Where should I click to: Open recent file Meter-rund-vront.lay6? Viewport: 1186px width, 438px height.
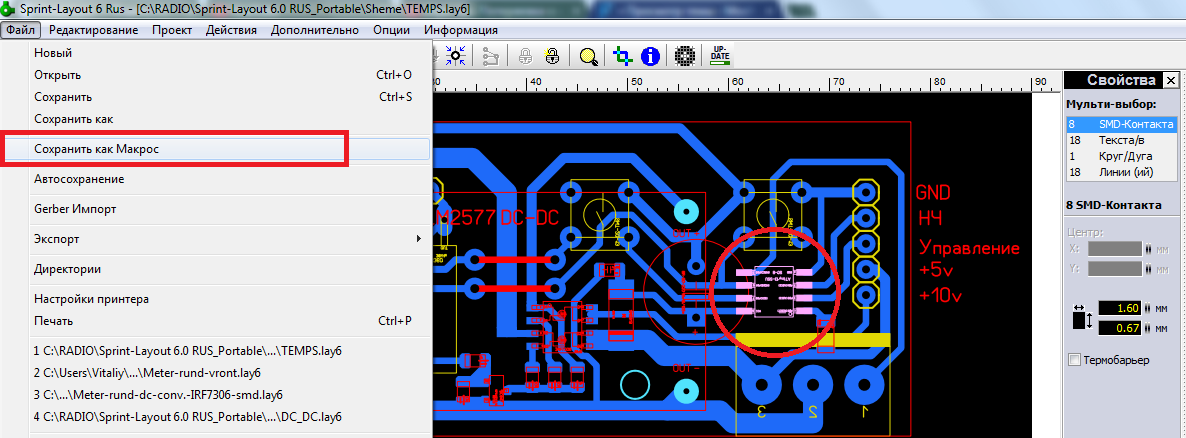(158, 373)
